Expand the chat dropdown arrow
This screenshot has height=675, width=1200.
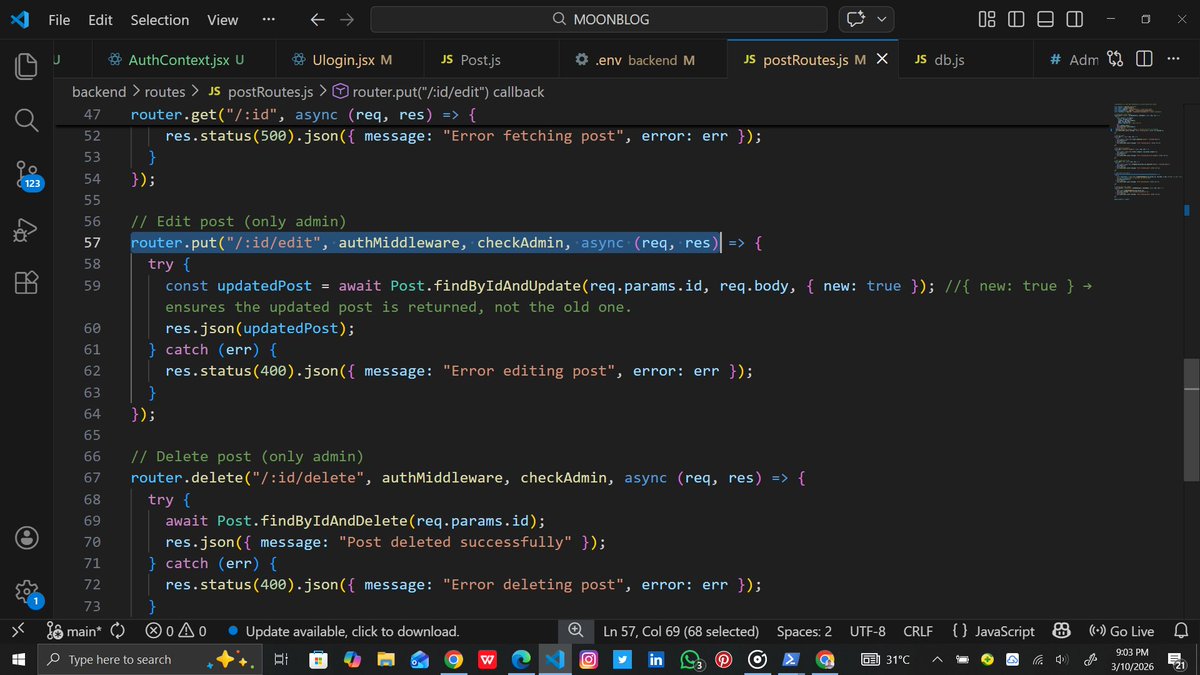point(882,19)
